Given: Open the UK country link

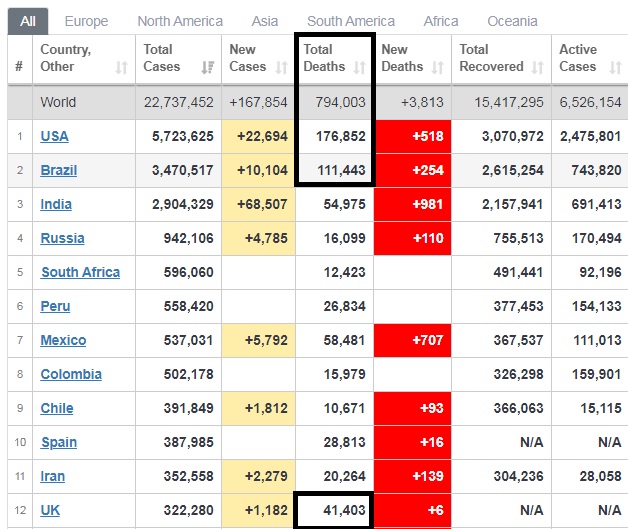Looking at the screenshot, I should point(50,511).
